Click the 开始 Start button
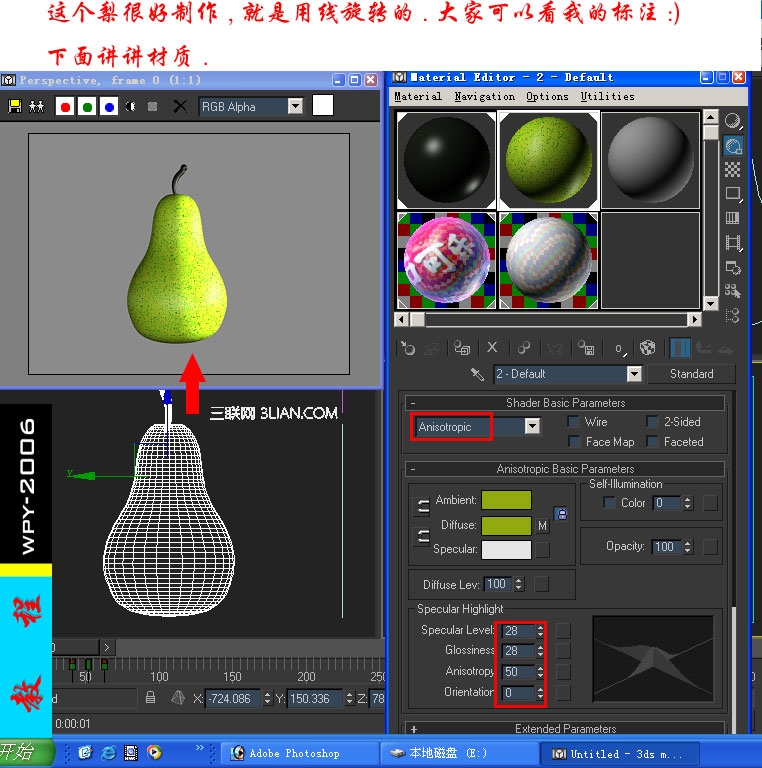 [x=26, y=752]
